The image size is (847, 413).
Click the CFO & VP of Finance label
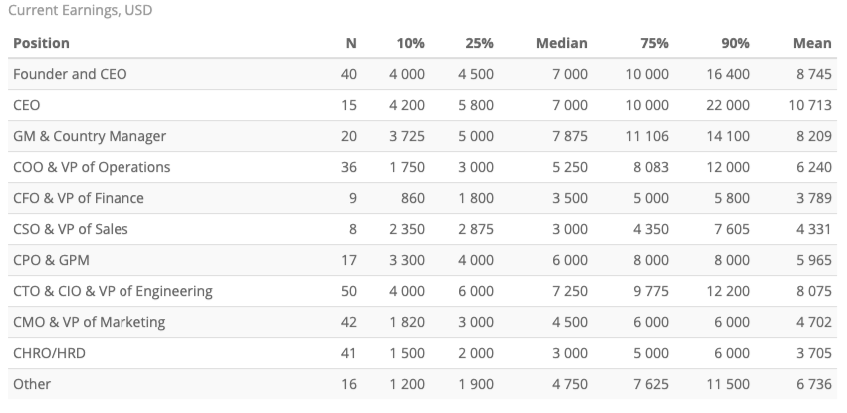pos(78,198)
